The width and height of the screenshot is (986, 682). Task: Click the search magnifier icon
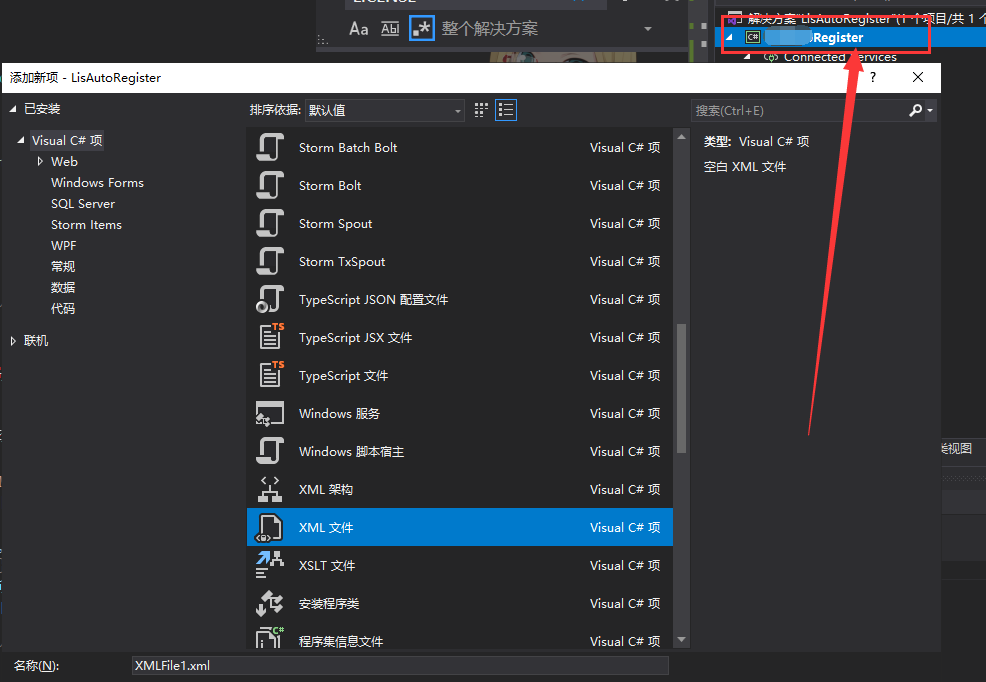(914, 110)
